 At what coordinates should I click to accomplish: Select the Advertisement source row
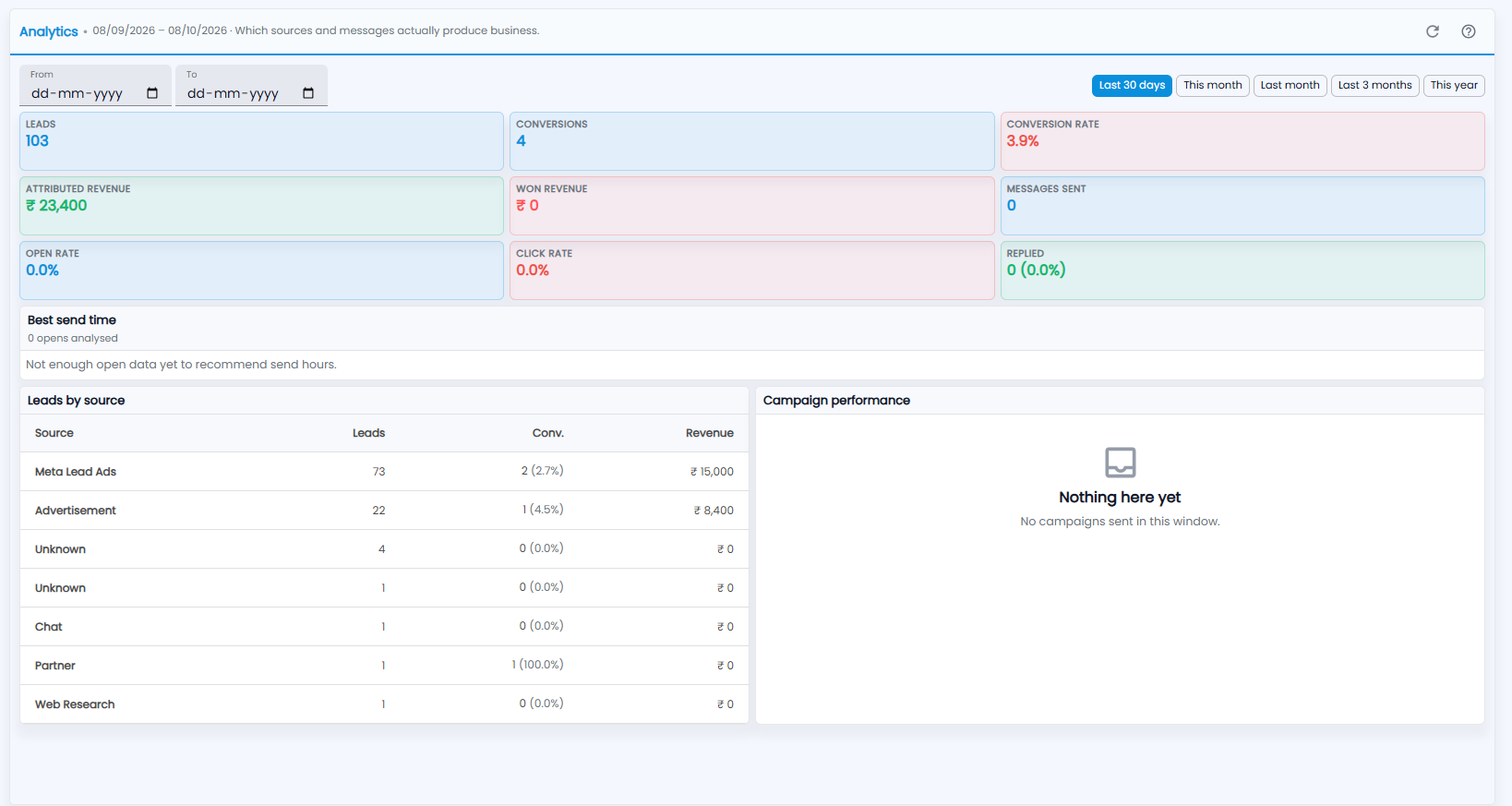click(x=384, y=511)
